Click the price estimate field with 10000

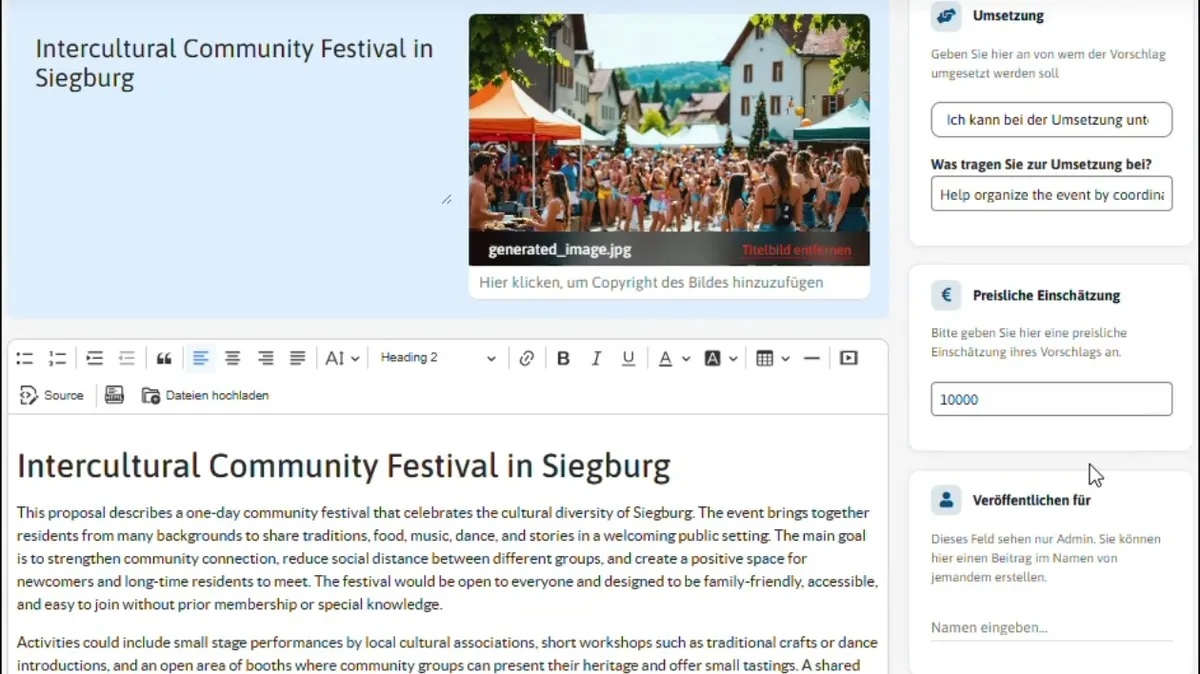pos(1051,399)
